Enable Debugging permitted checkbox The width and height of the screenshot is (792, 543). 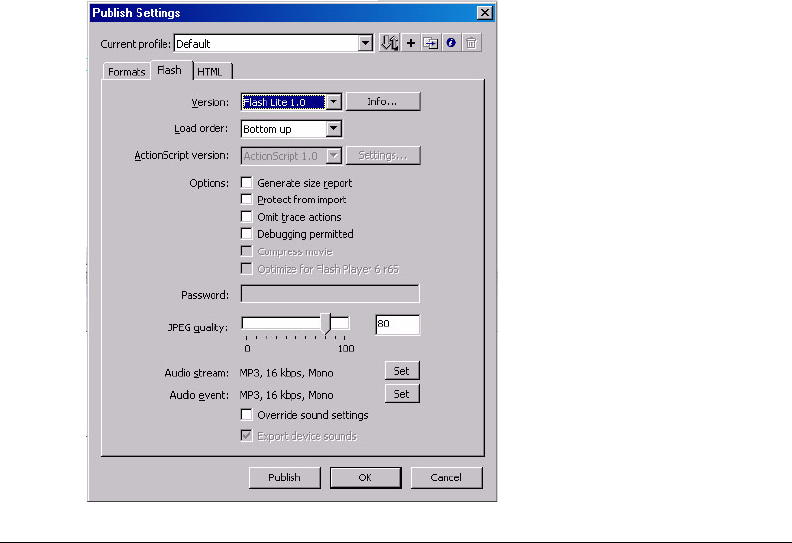click(x=246, y=234)
